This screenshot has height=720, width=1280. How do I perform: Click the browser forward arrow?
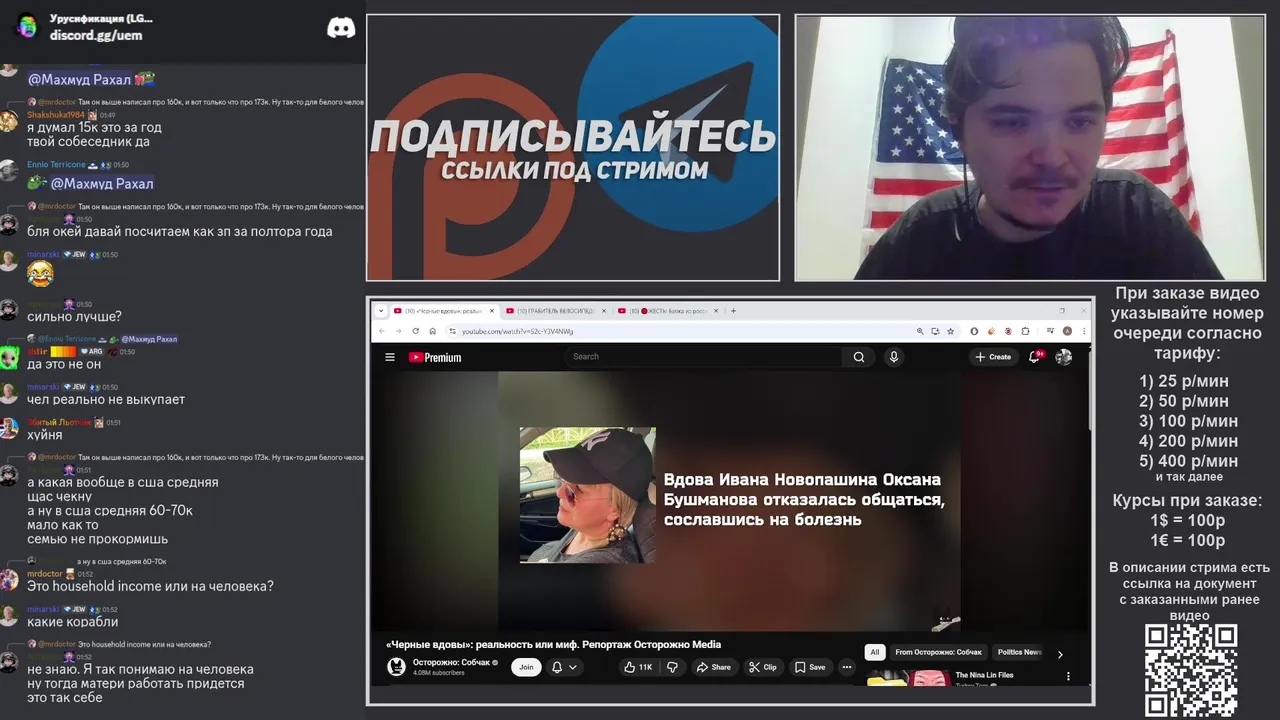[398, 331]
